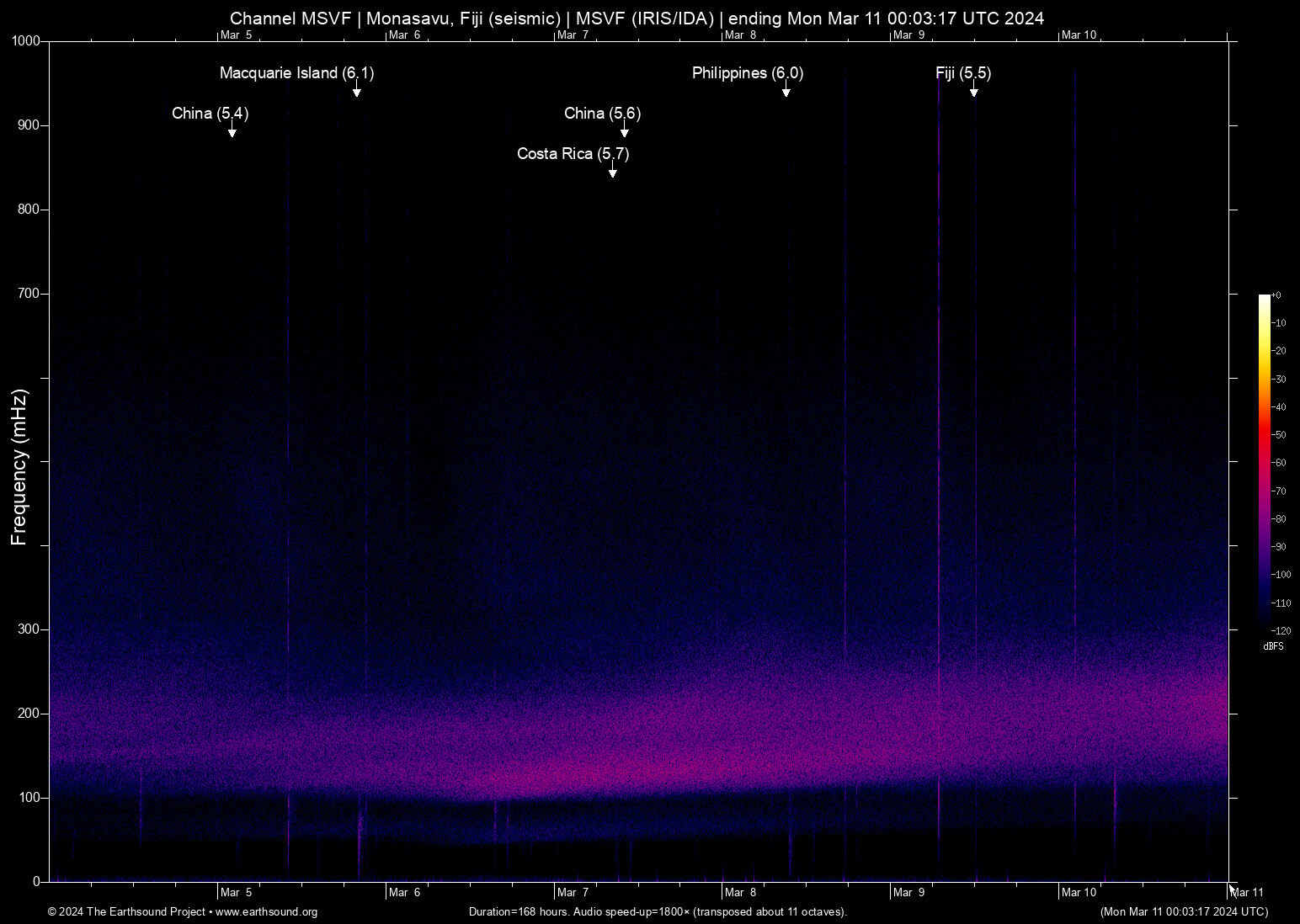The width and height of the screenshot is (1300, 924).
Task: Click the www.earthsound.org text in the footer
Action: click(x=266, y=912)
